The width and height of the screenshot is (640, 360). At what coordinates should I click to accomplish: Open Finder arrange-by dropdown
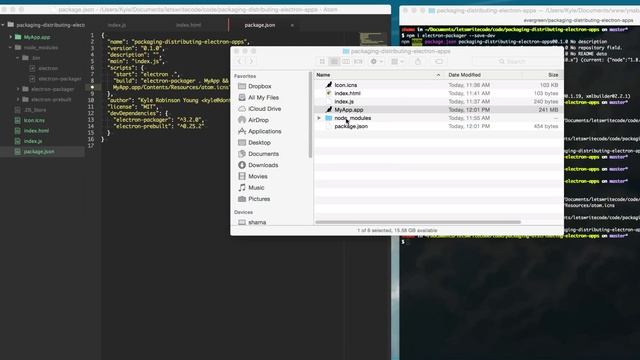pos(397,61)
